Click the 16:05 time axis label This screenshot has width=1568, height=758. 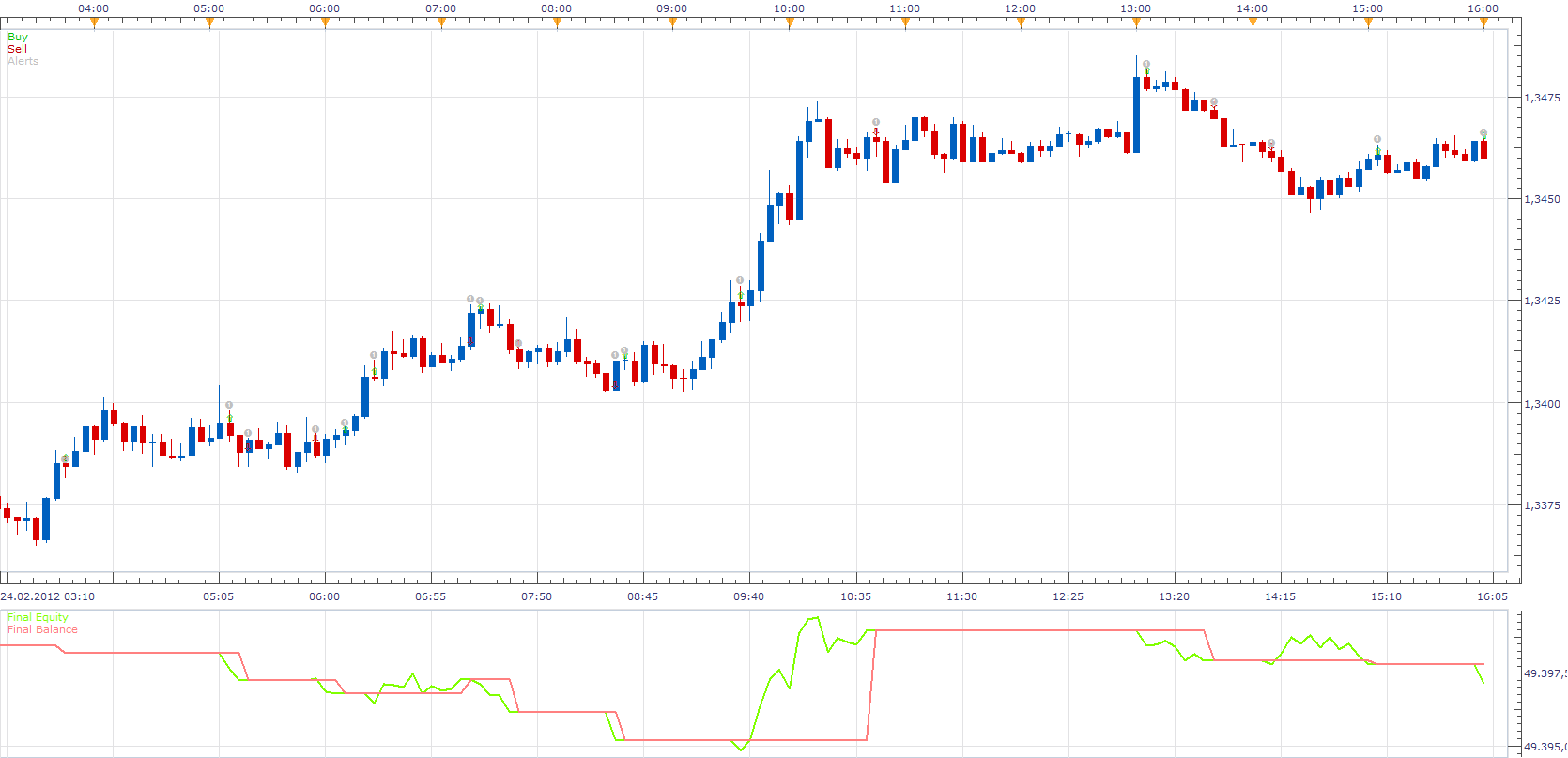click(x=1493, y=596)
